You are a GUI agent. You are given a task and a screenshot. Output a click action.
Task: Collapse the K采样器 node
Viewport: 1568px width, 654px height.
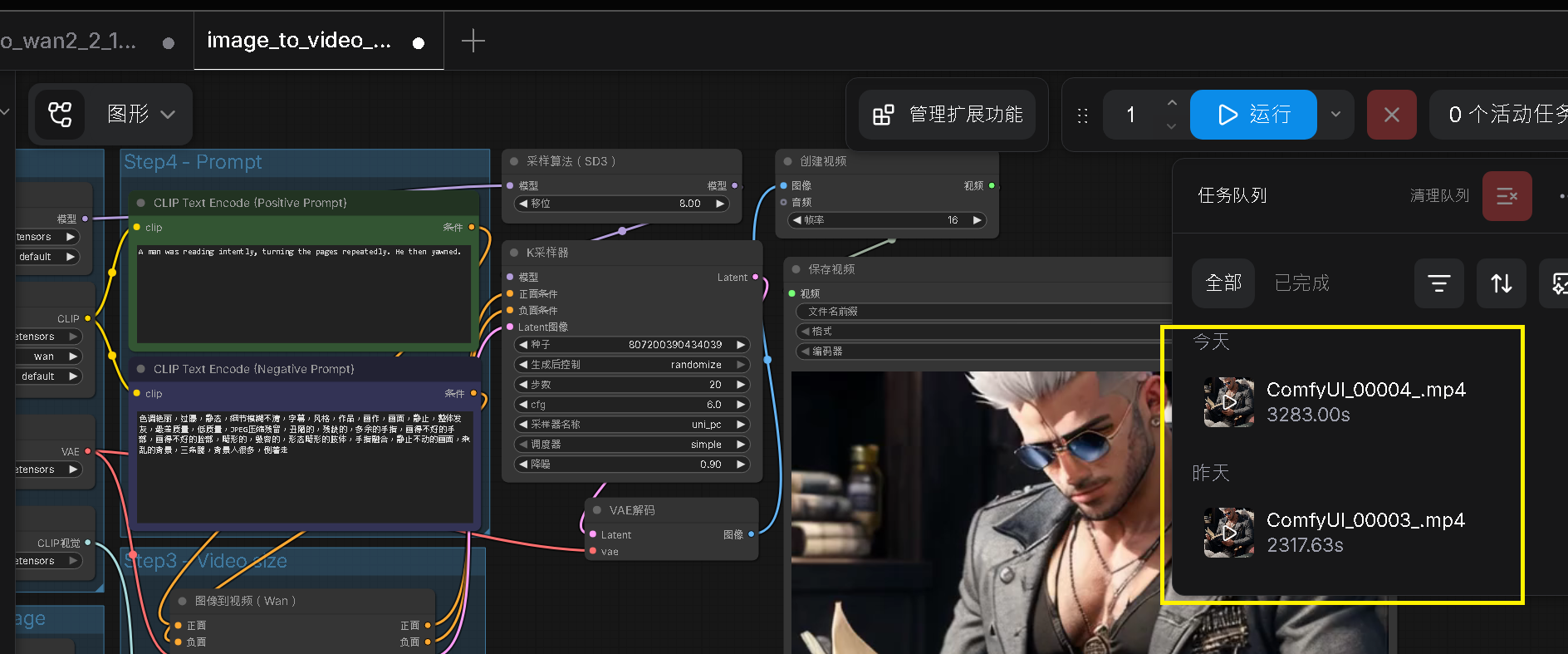[x=514, y=253]
